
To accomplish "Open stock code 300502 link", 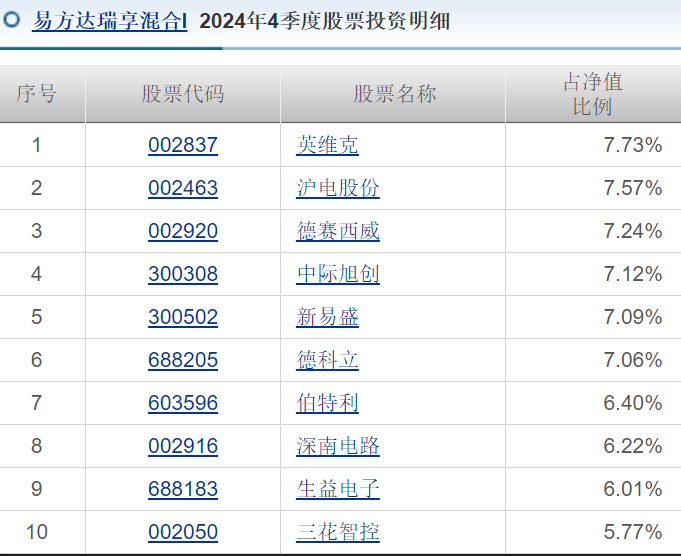I will tap(183, 317).
